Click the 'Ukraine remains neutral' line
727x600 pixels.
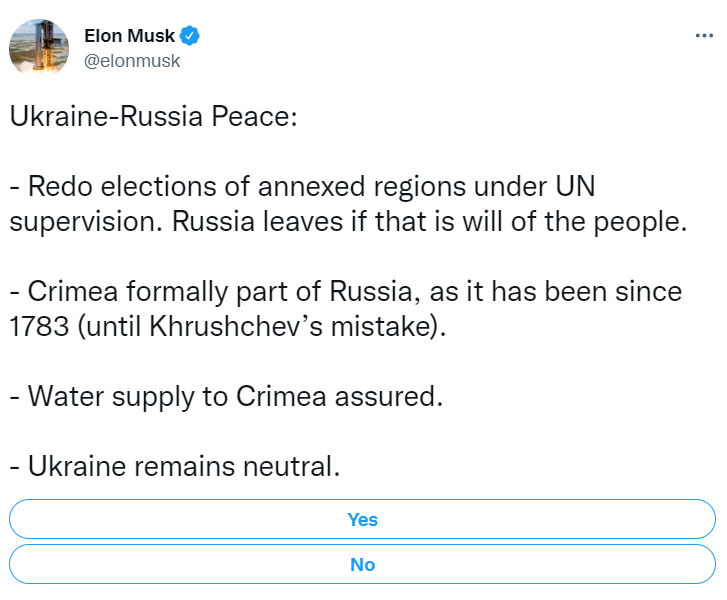175,466
